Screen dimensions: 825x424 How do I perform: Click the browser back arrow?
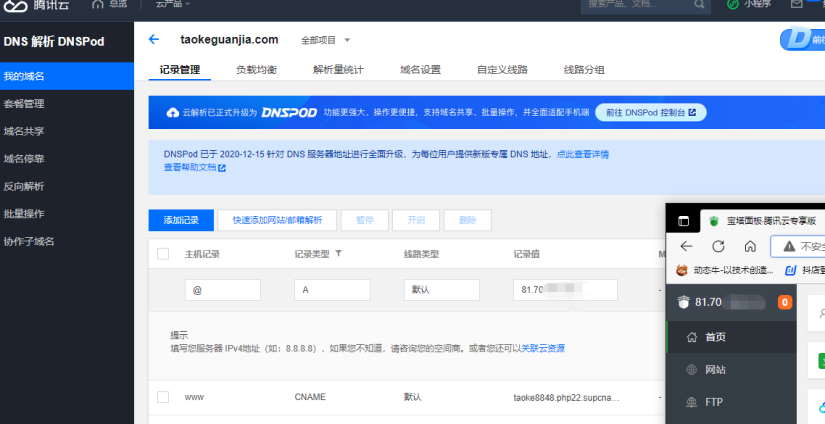686,246
